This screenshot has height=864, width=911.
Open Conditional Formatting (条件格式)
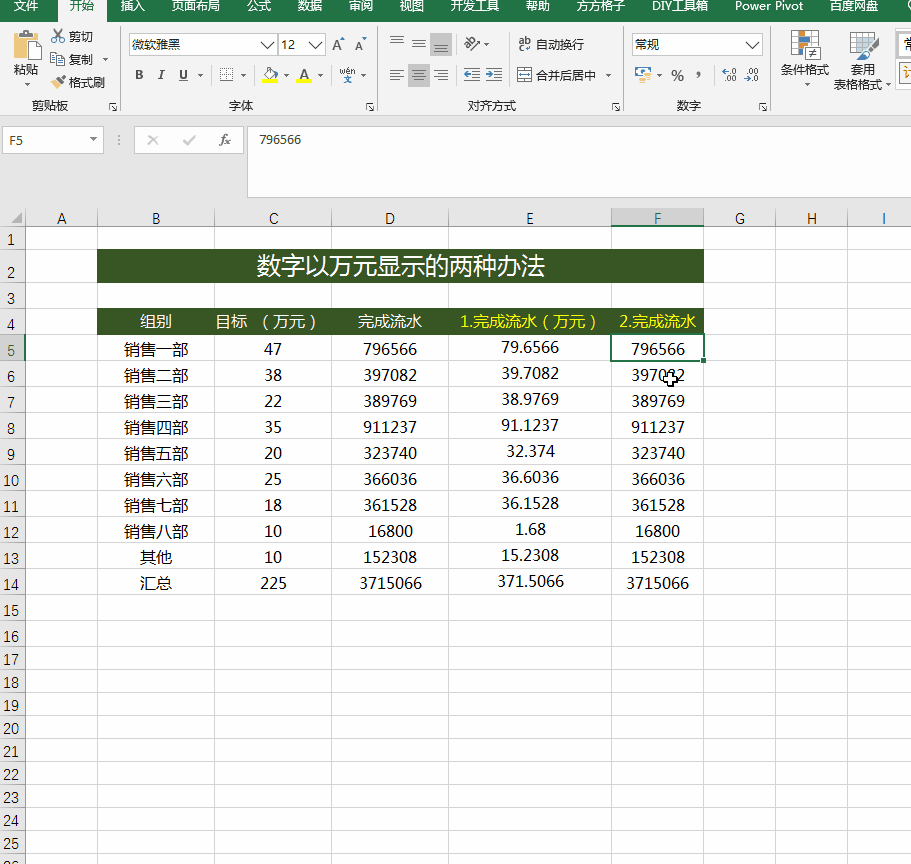[805, 58]
